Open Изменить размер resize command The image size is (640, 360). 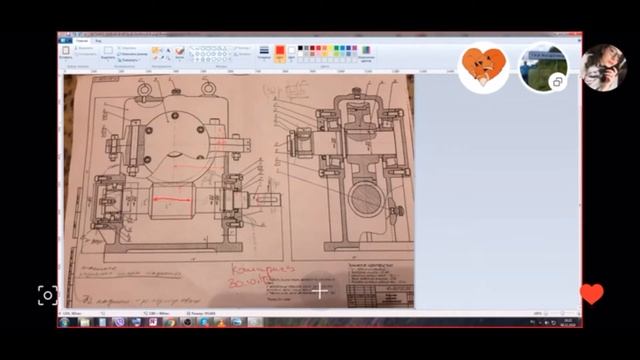(x=132, y=54)
